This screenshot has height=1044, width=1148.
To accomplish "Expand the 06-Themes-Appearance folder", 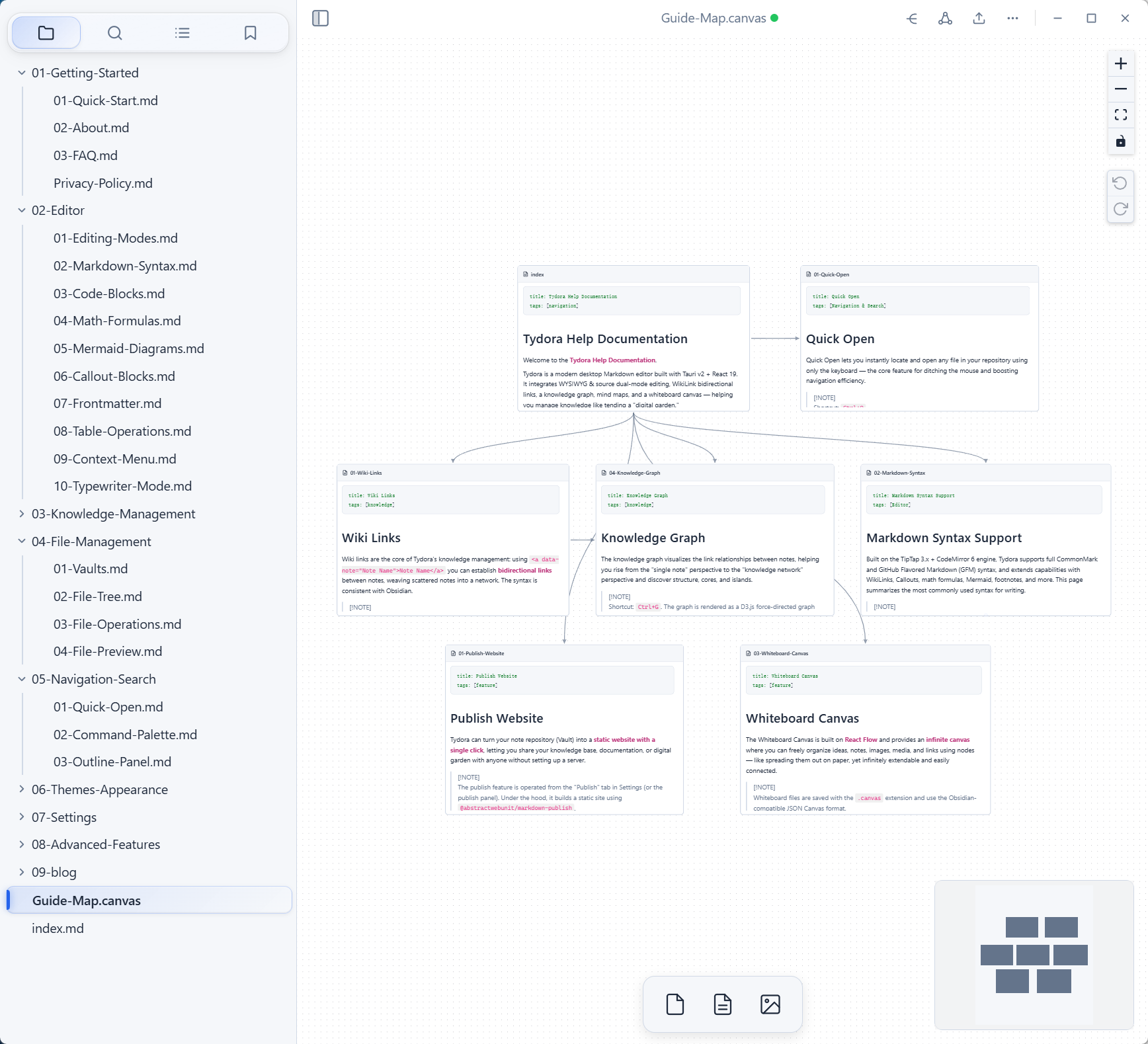I will (x=22, y=789).
